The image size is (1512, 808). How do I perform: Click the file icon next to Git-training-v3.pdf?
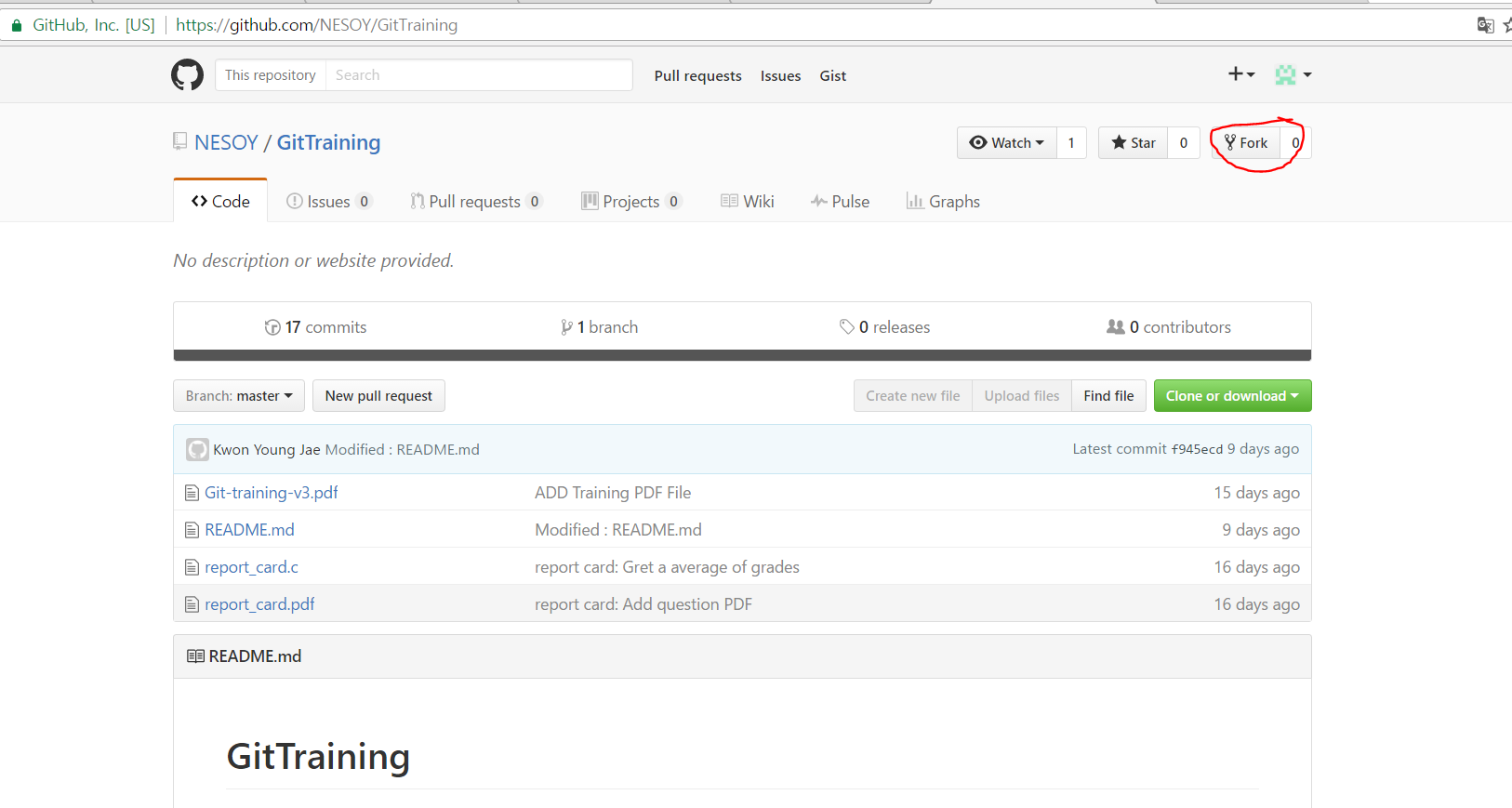pos(192,493)
